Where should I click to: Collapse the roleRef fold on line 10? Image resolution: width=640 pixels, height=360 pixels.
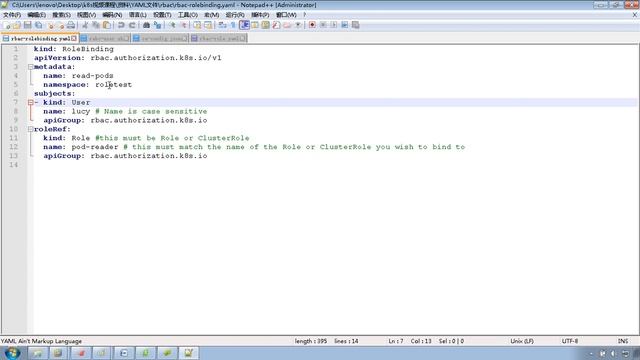31,129
